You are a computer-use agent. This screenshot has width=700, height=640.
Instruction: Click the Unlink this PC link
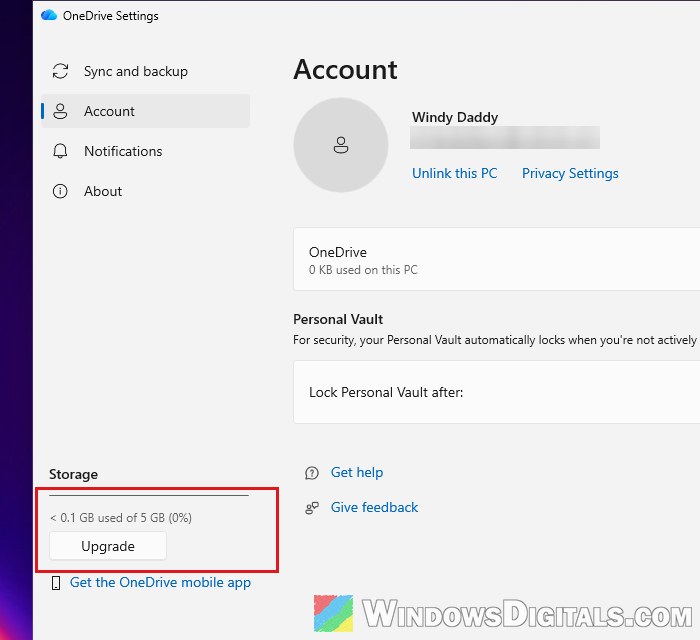[x=454, y=173]
